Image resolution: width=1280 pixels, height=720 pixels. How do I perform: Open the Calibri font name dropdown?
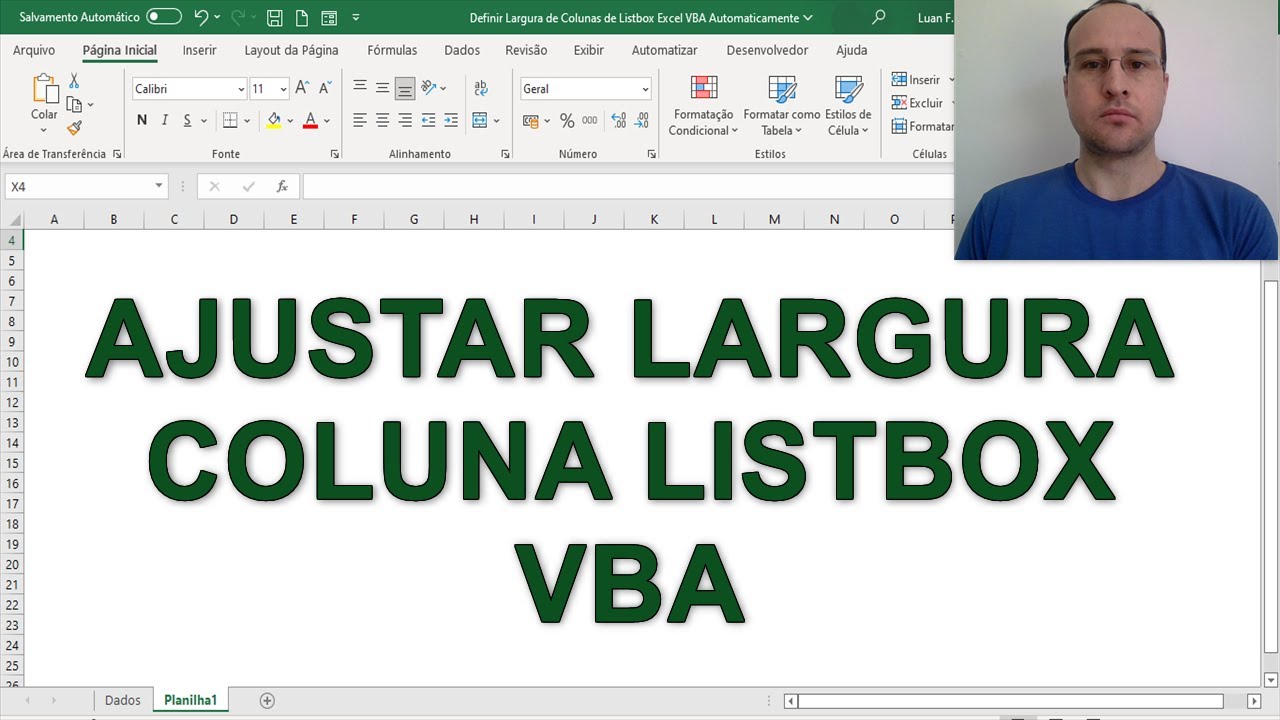point(241,89)
